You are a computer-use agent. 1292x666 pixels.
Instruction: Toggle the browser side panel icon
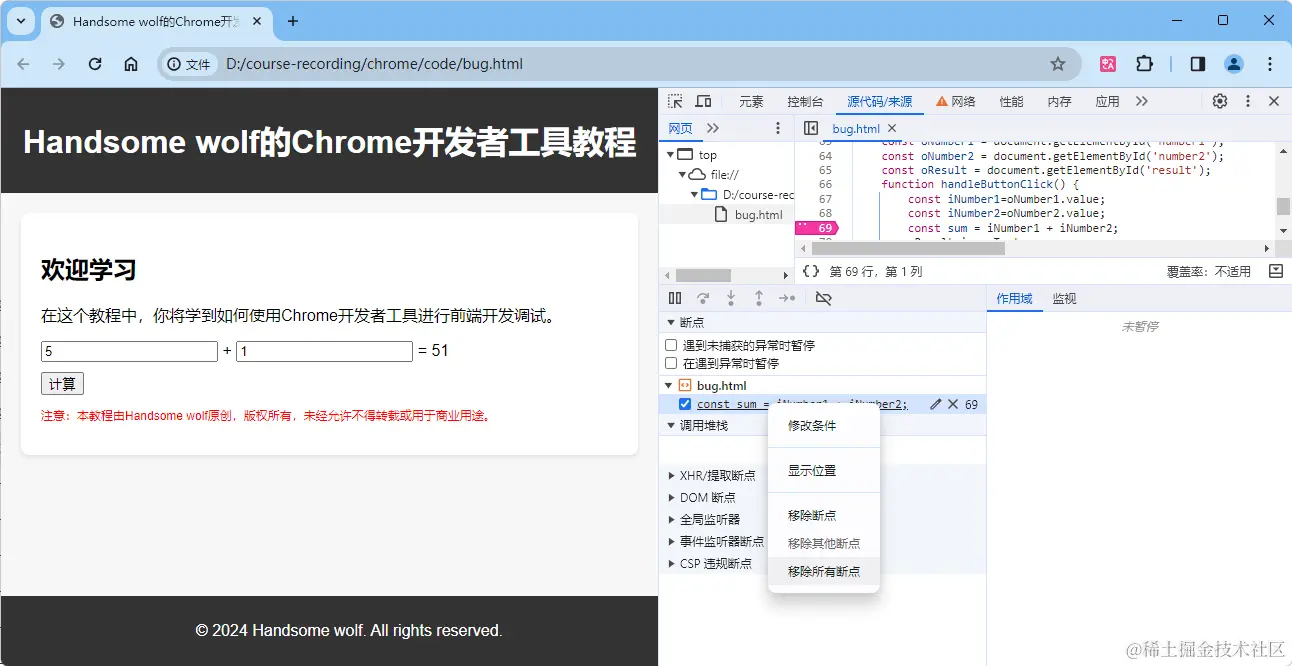(x=1197, y=64)
